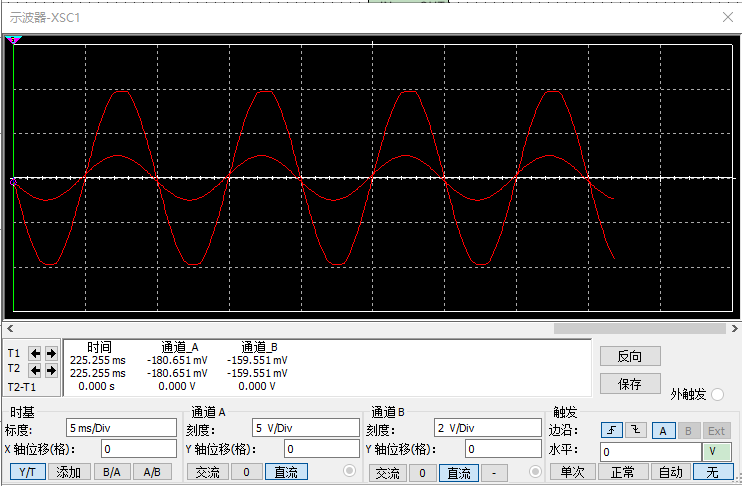Set trigger mode to 自动
Viewport: 742px width, 486px height.
tap(671, 472)
